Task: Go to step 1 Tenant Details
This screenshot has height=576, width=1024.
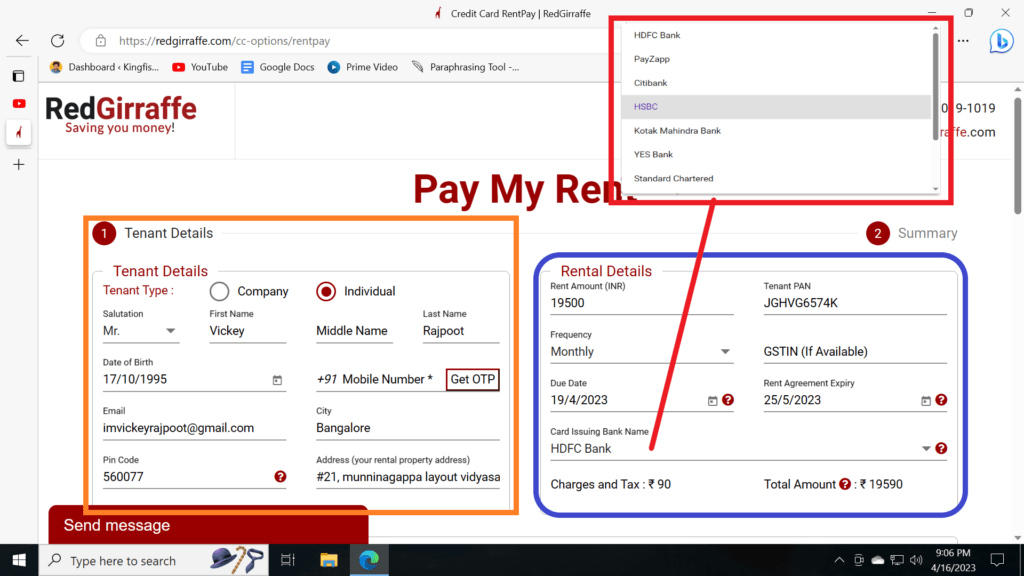Action: click(x=153, y=233)
